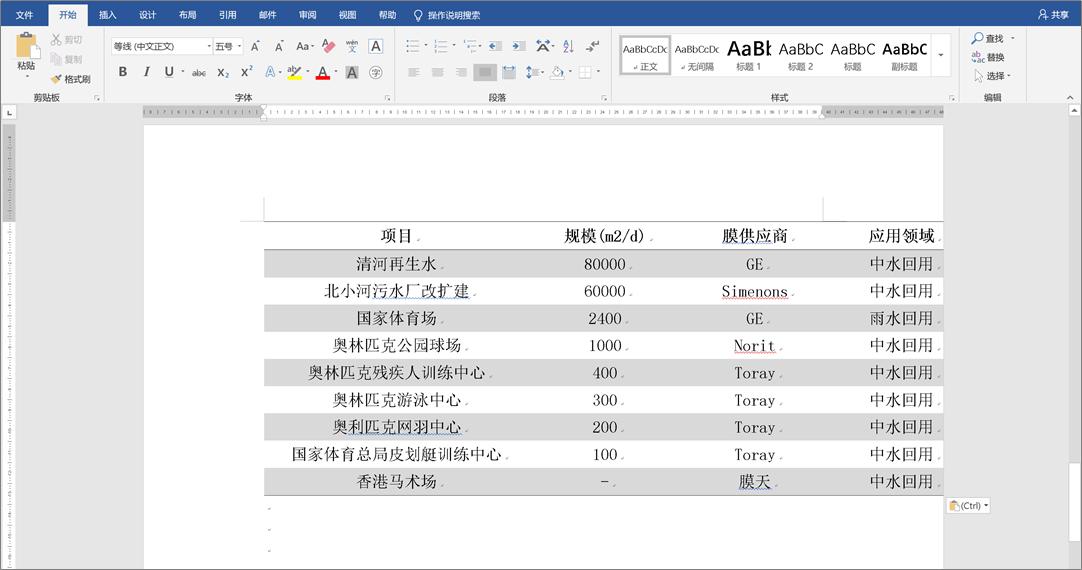Viewport: 1082px width, 570px height.
Task: Open the font size box showing 五号
Action: [x=228, y=46]
